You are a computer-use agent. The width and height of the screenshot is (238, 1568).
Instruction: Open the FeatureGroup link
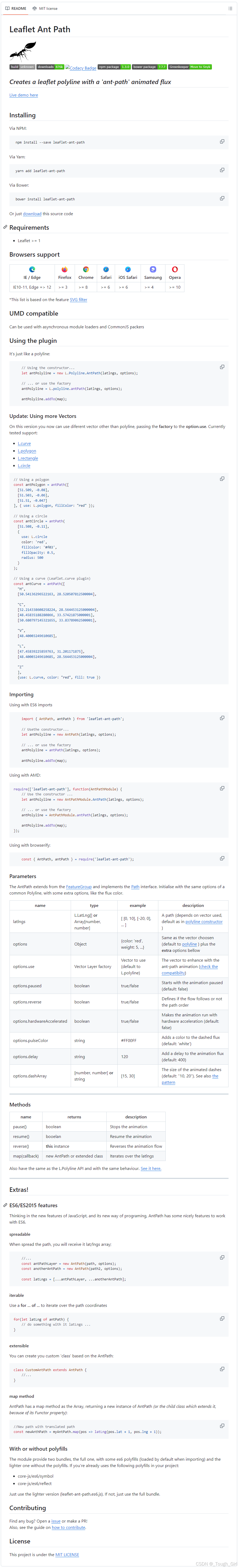[x=79, y=886]
